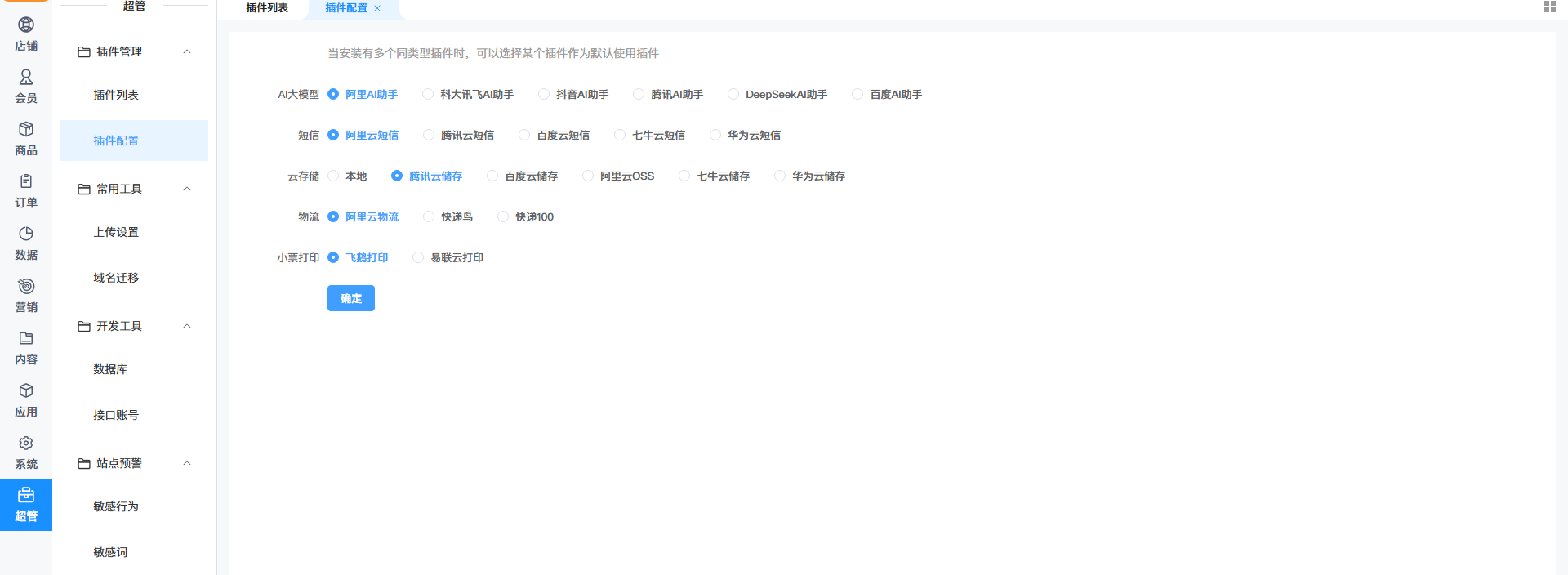The image size is (1568, 575).
Task: Open the 店铺 store sidebar icon
Action: [26, 25]
